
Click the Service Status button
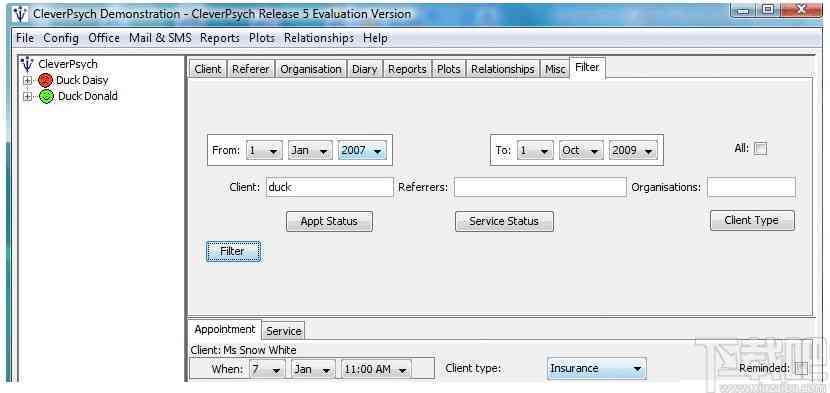coord(504,221)
